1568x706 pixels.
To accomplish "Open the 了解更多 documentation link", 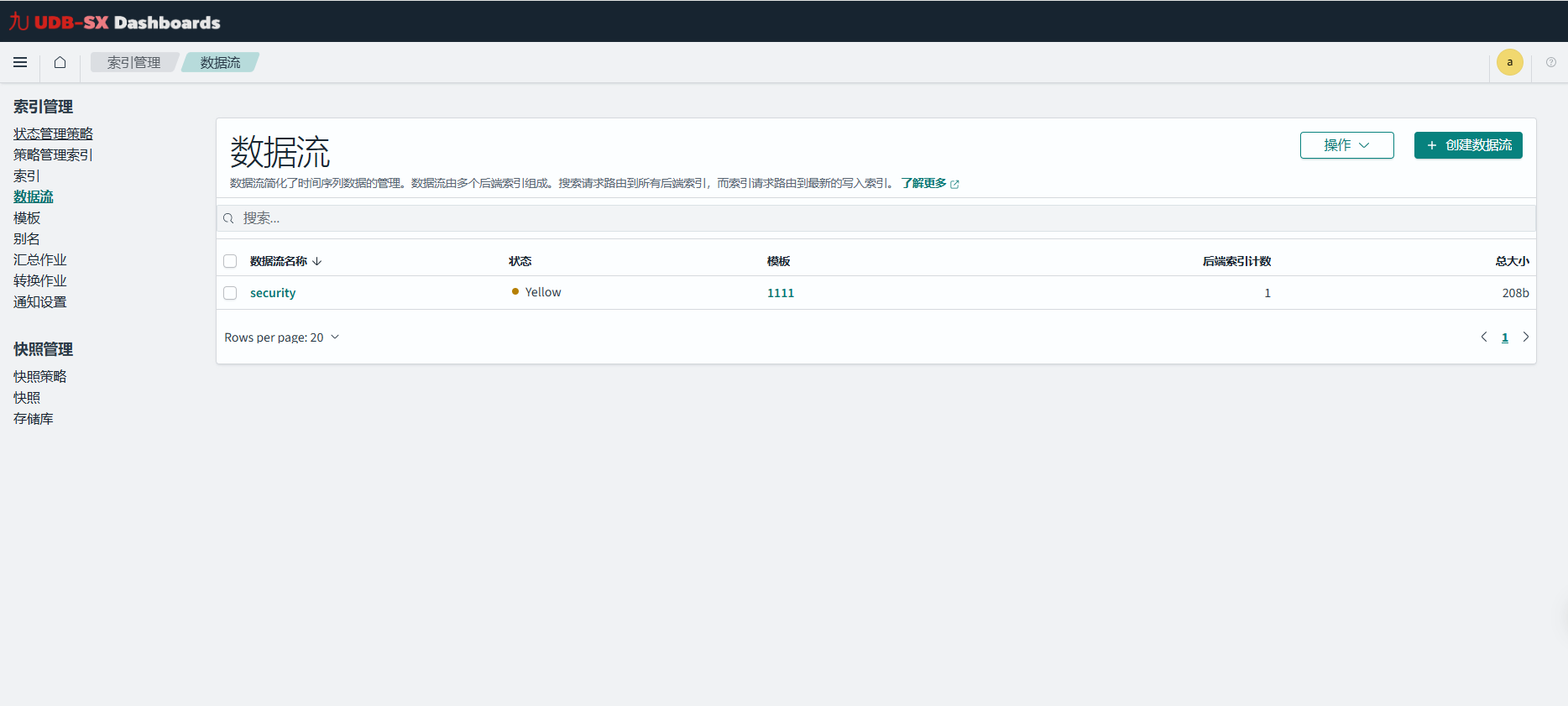I will click(924, 183).
